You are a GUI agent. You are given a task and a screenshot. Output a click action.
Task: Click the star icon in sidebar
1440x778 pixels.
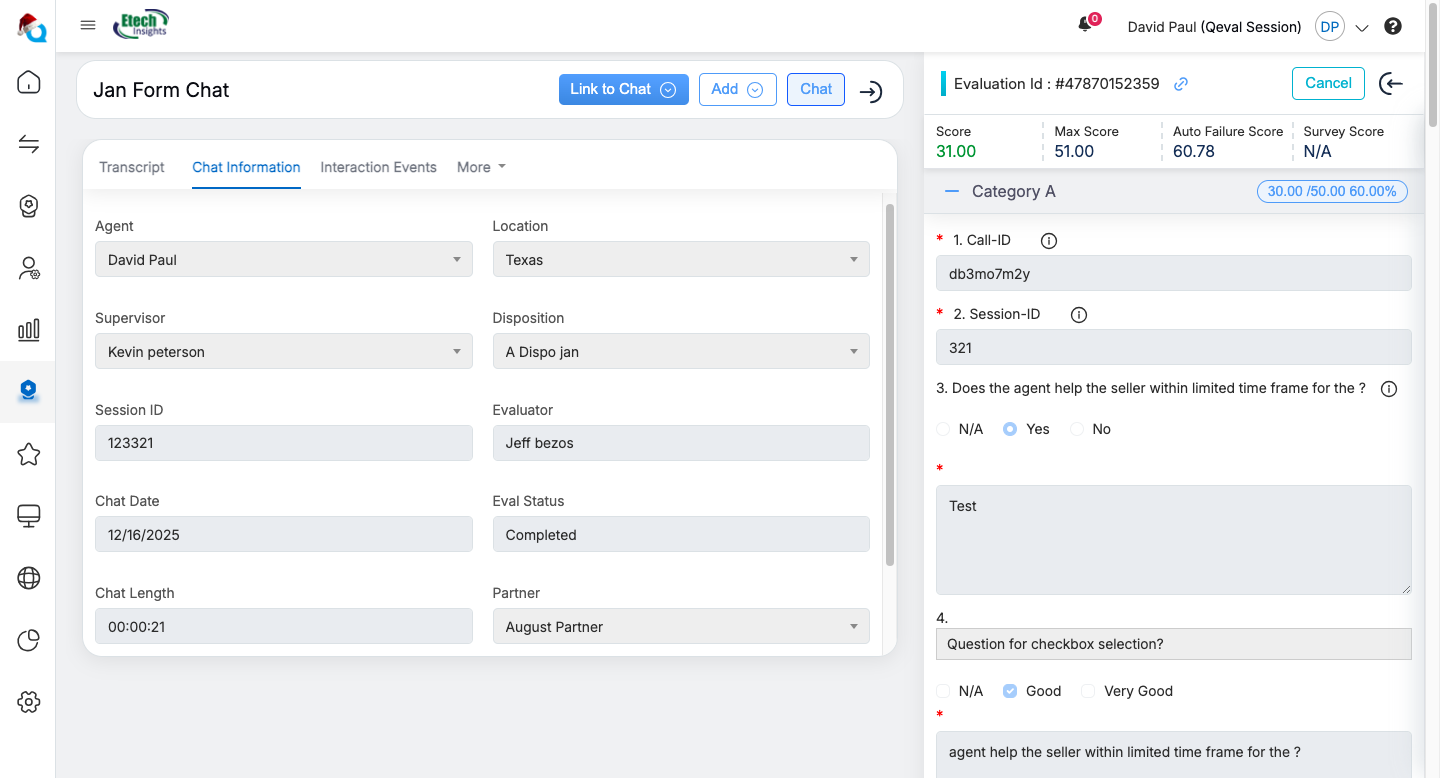(29, 455)
